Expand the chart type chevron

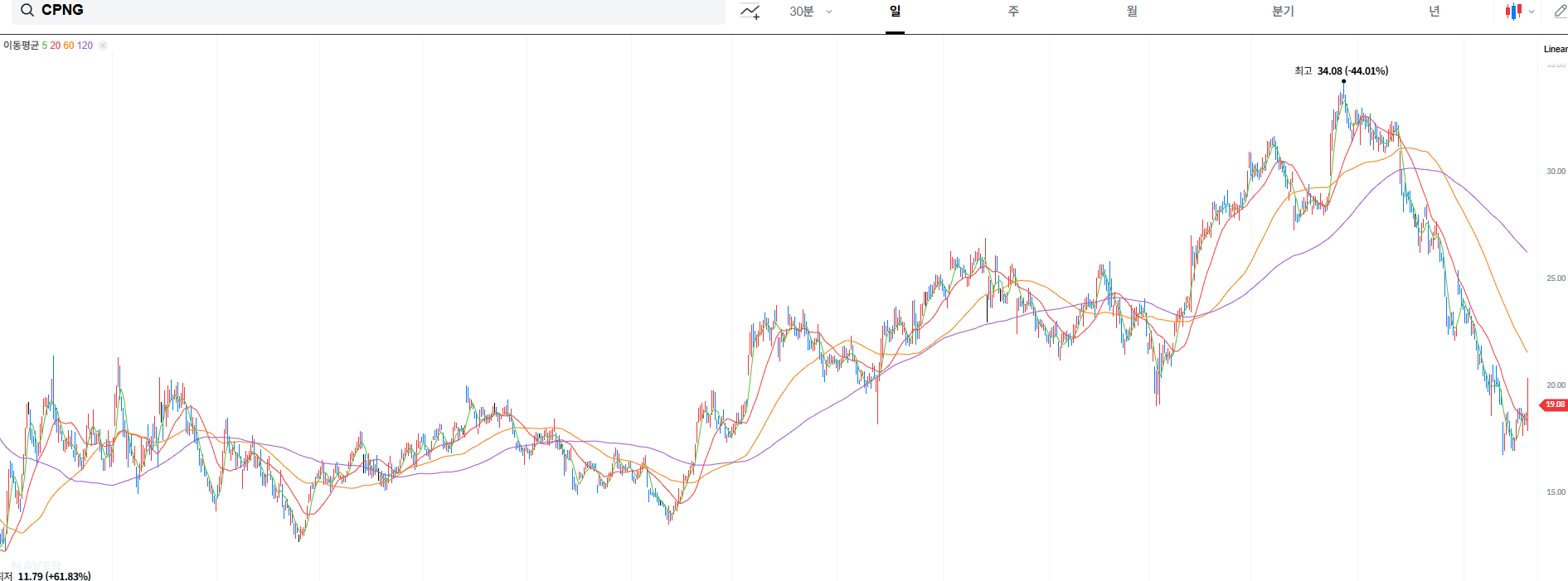pos(1532,12)
